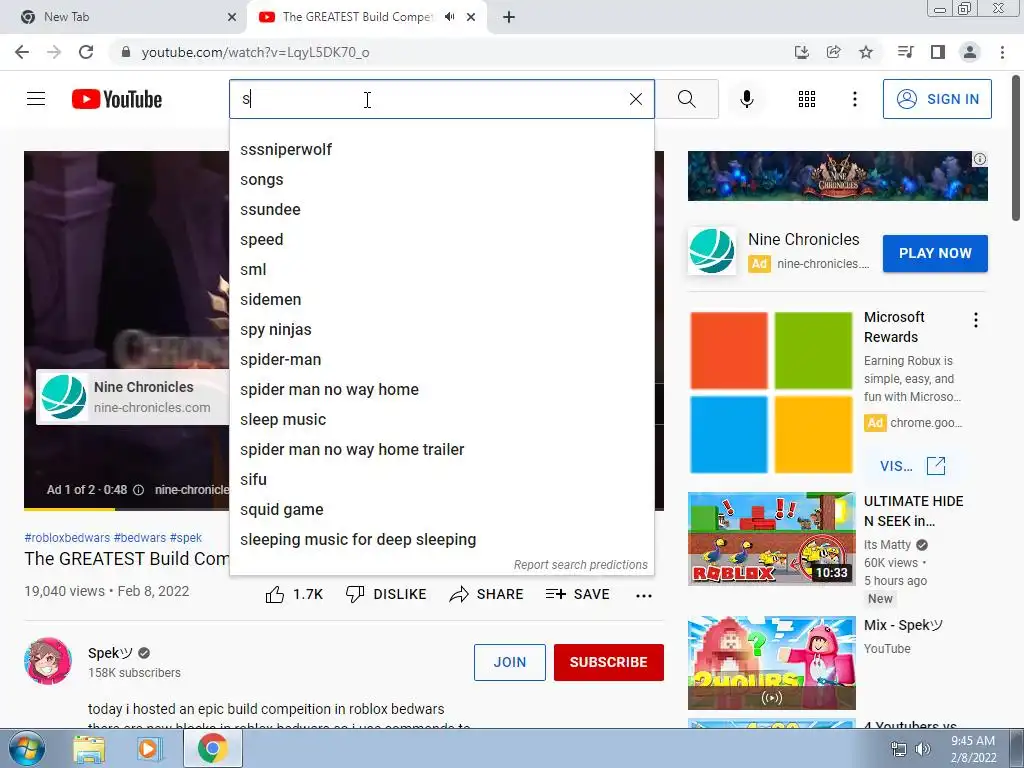This screenshot has height=768, width=1024.
Task: Choose 'spider man no way home trailer'
Action: tap(441, 450)
